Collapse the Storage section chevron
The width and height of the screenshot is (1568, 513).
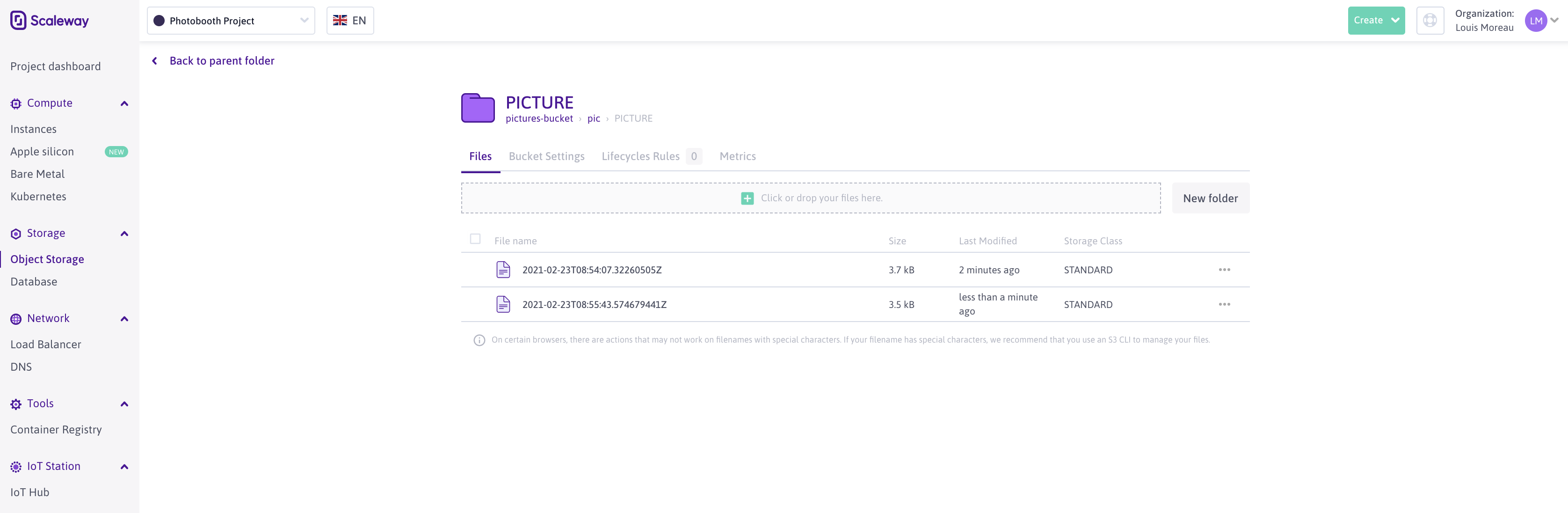click(124, 234)
